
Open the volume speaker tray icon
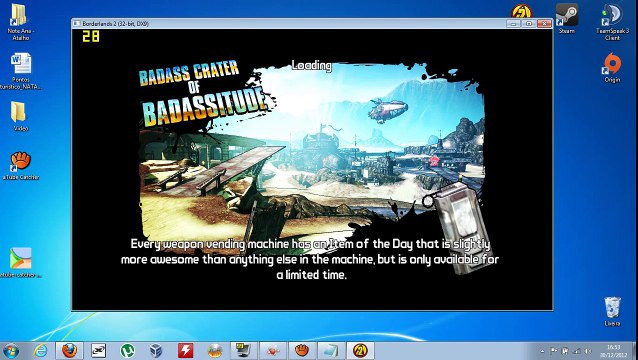pos(588,351)
